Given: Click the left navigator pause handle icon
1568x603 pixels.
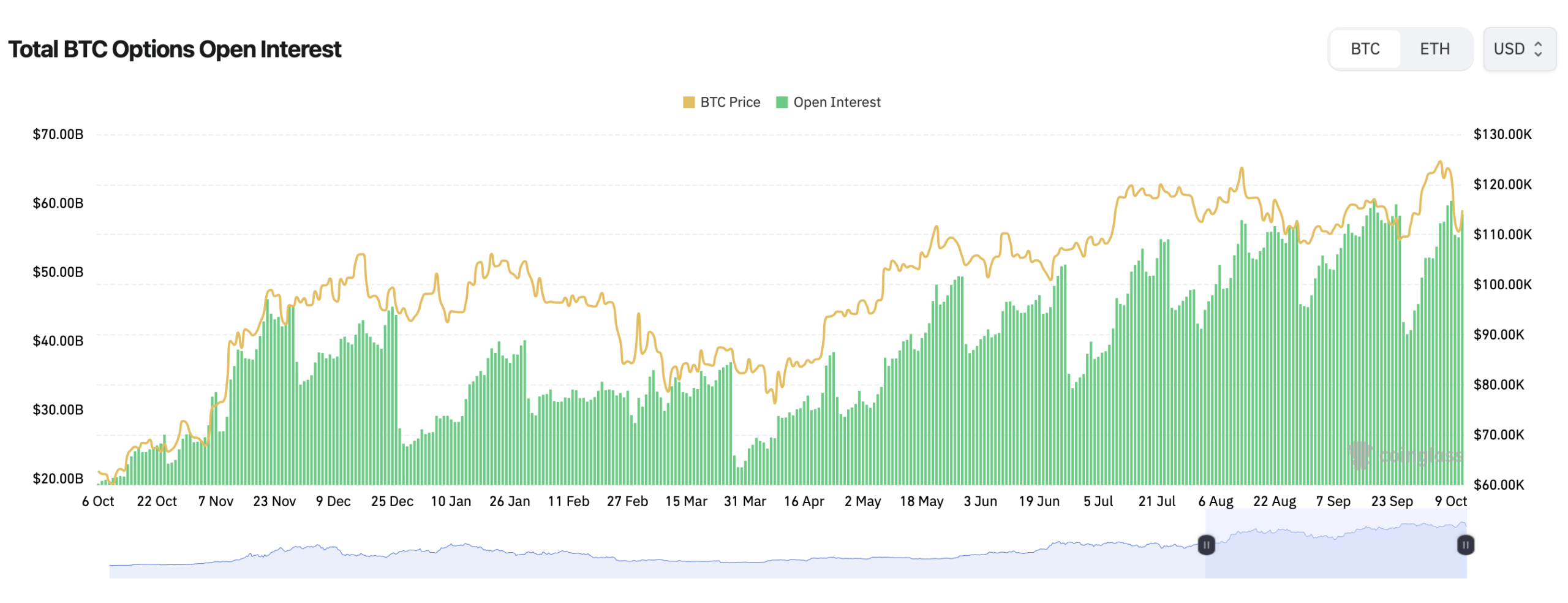Looking at the screenshot, I should [x=1205, y=545].
